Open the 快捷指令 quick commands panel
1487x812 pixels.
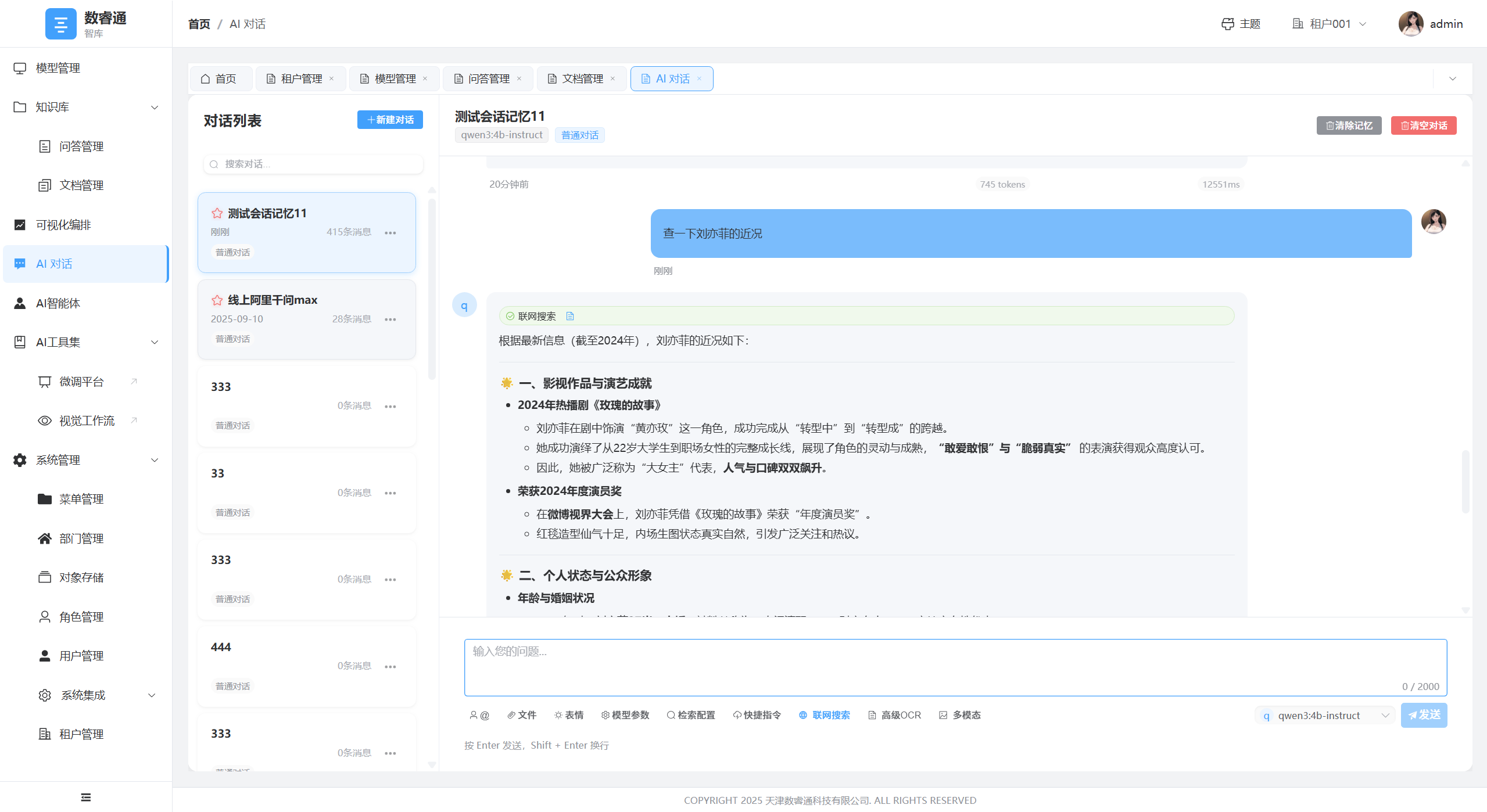(756, 715)
